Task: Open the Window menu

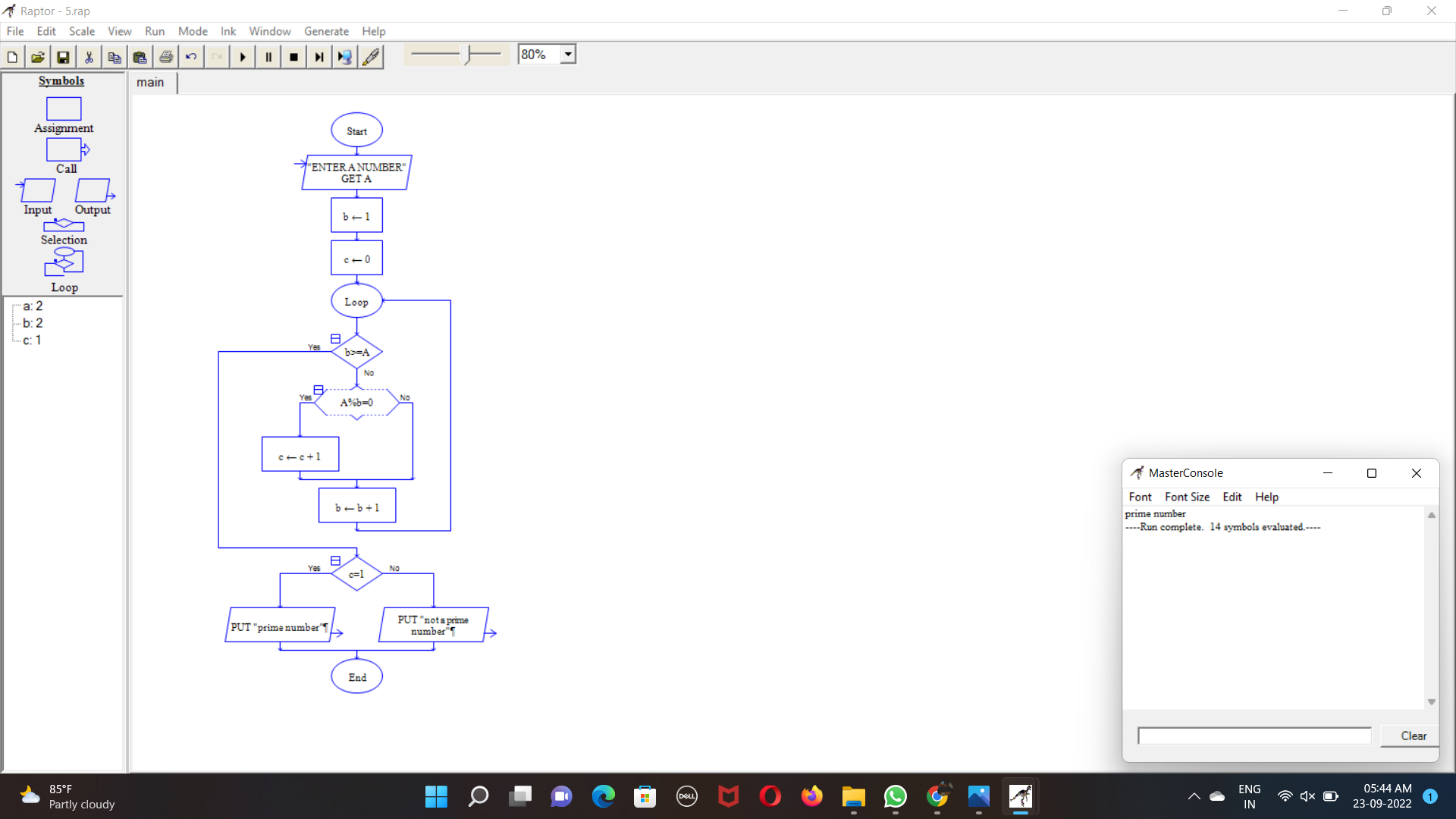Action: tap(270, 31)
